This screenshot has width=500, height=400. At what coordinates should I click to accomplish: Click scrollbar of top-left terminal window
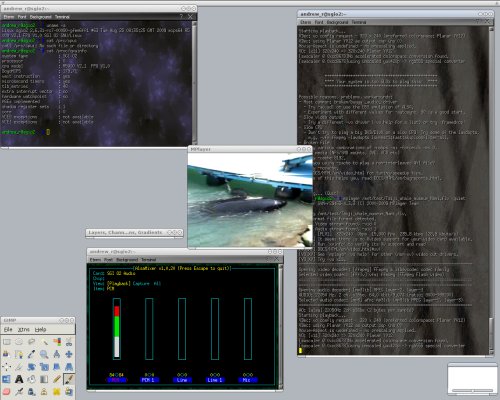click(x=195, y=83)
